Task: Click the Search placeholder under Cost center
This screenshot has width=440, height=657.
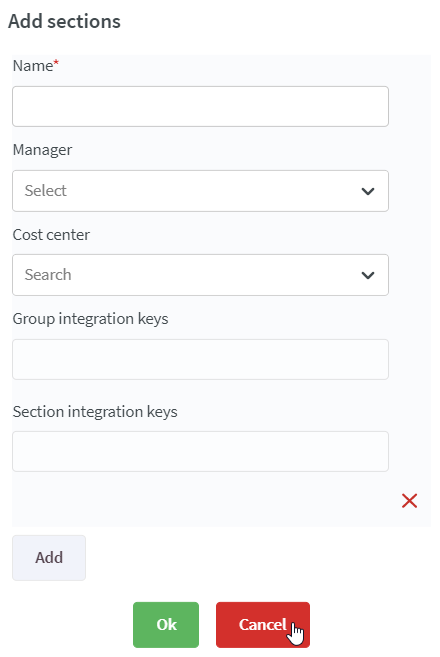Action: point(48,275)
